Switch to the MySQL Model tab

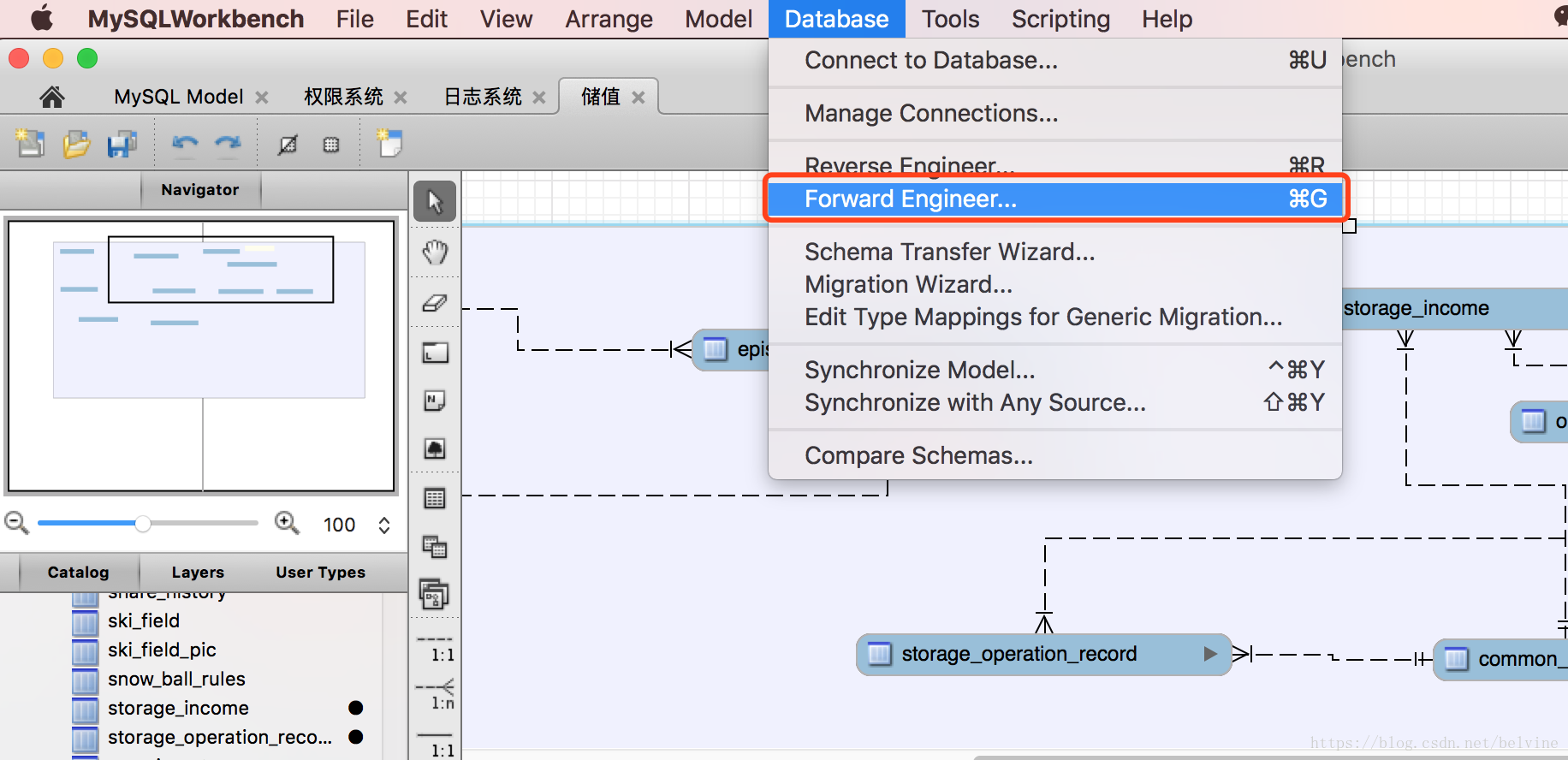point(179,97)
